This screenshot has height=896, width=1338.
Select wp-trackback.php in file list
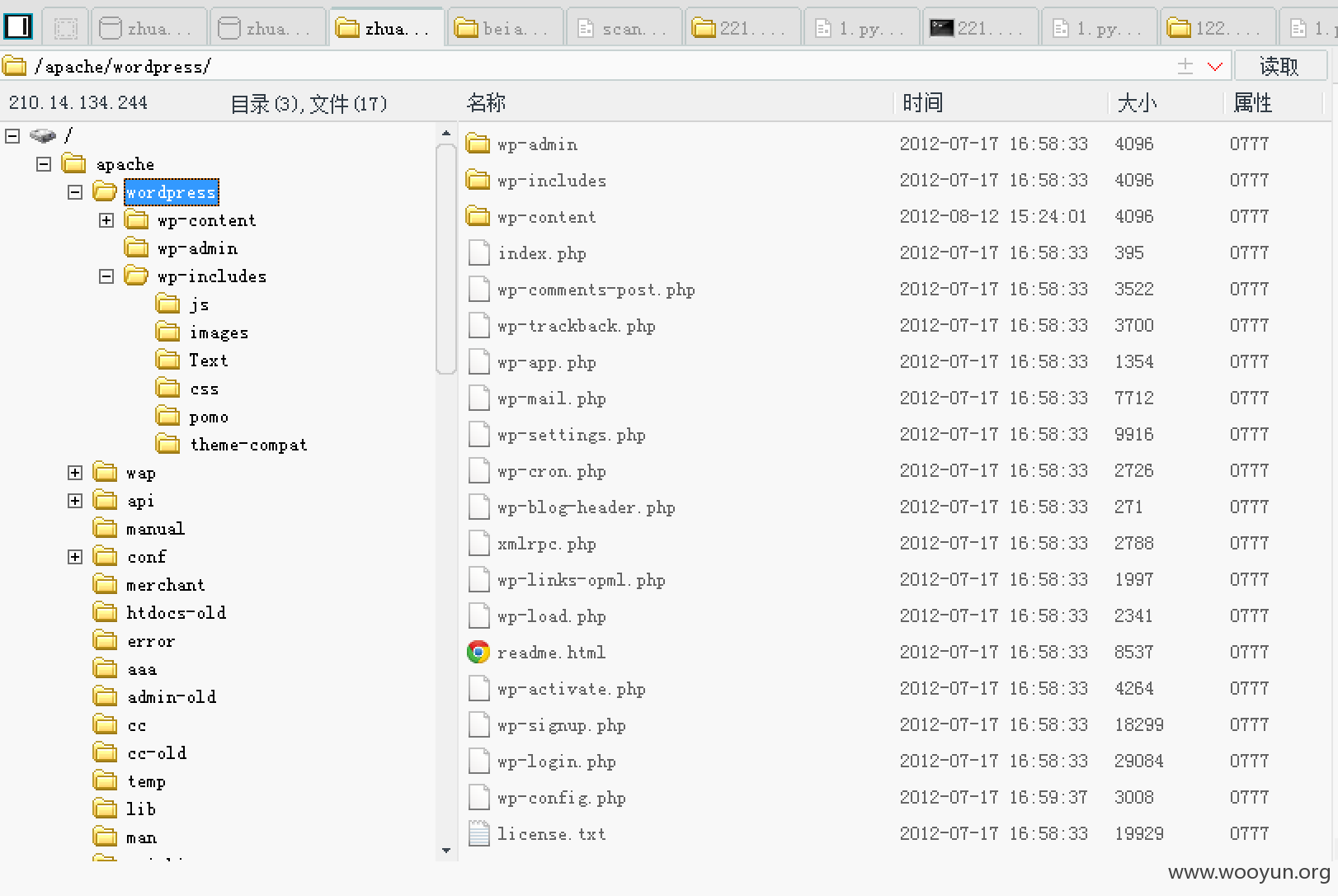click(576, 325)
